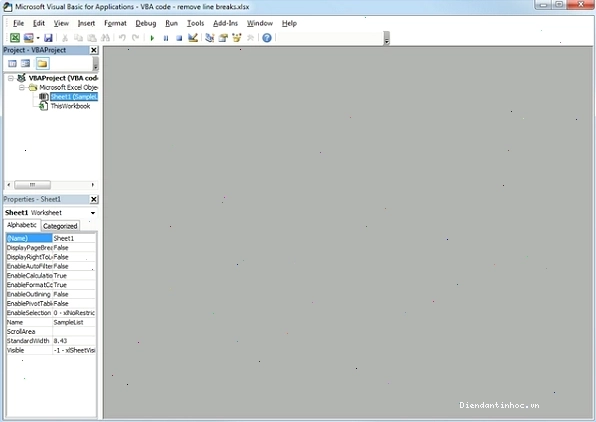
Task: Click View Code icon in Project pane
Action: click(x=12, y=63)
